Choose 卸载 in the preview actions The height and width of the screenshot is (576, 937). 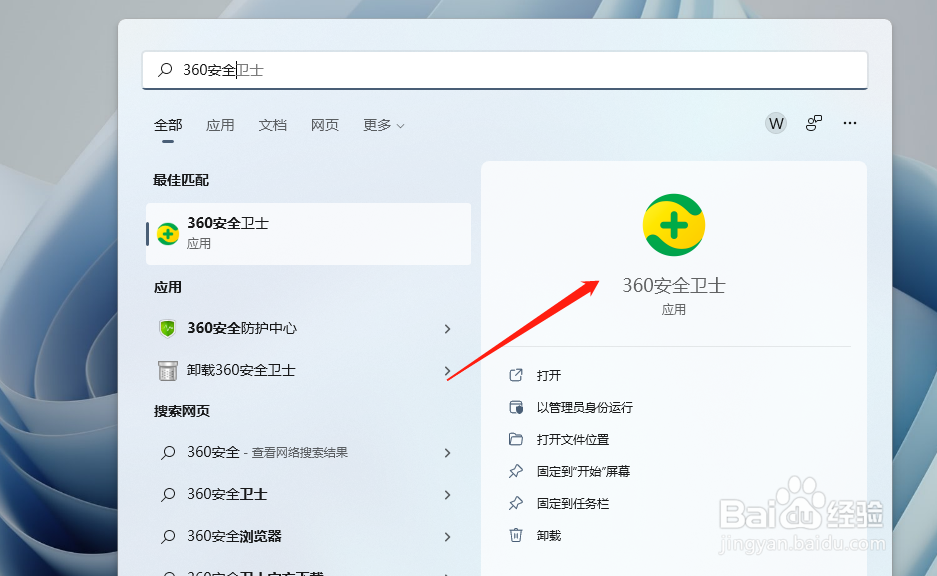(549, 536)
